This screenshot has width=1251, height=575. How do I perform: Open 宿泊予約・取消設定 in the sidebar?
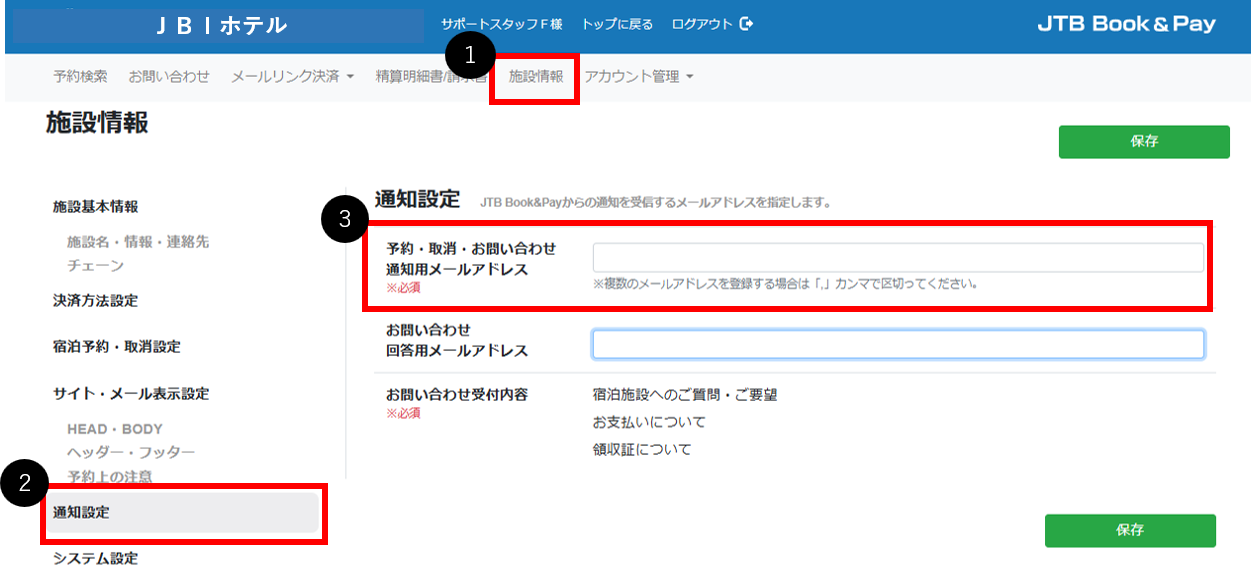click(x=117, y=347)
